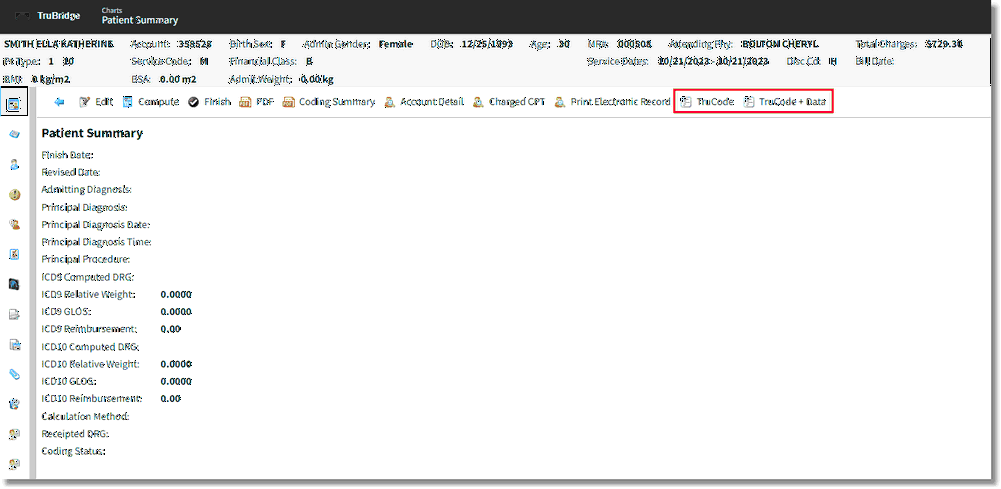This screenshot has height=489, width=1001.
Task: Click the Service Dates value in header
Action: tap(713, 62)
